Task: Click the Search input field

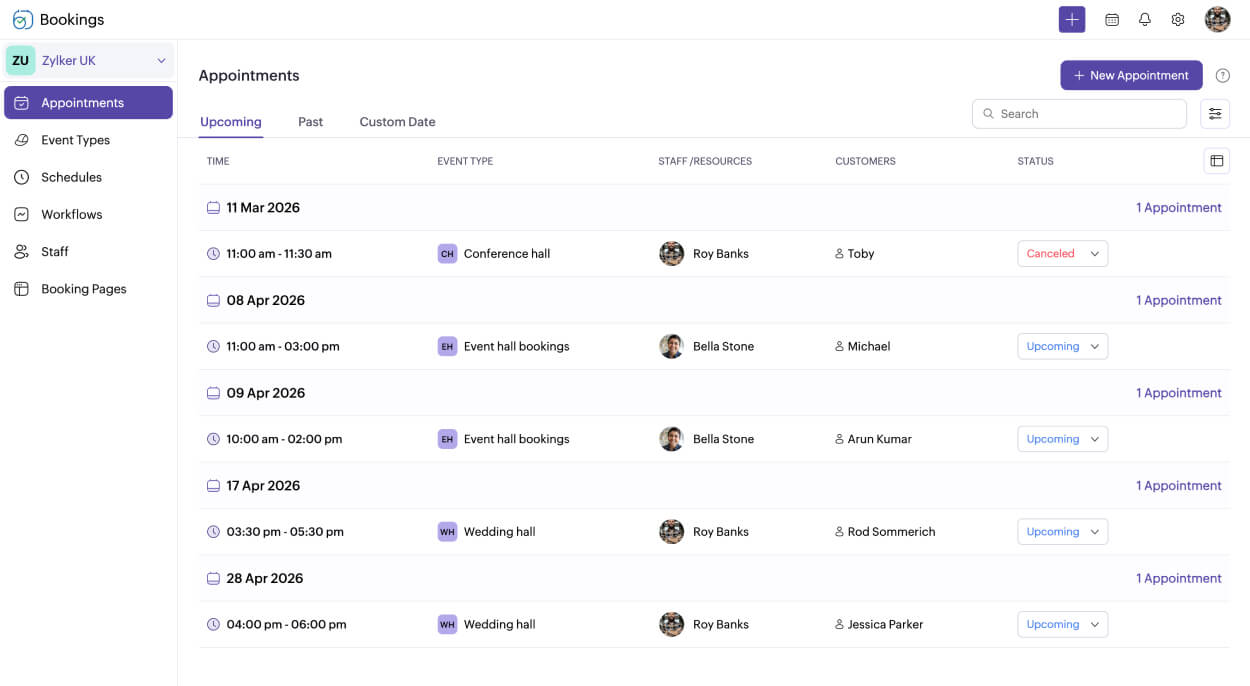Action: (x=1079, y=113)
